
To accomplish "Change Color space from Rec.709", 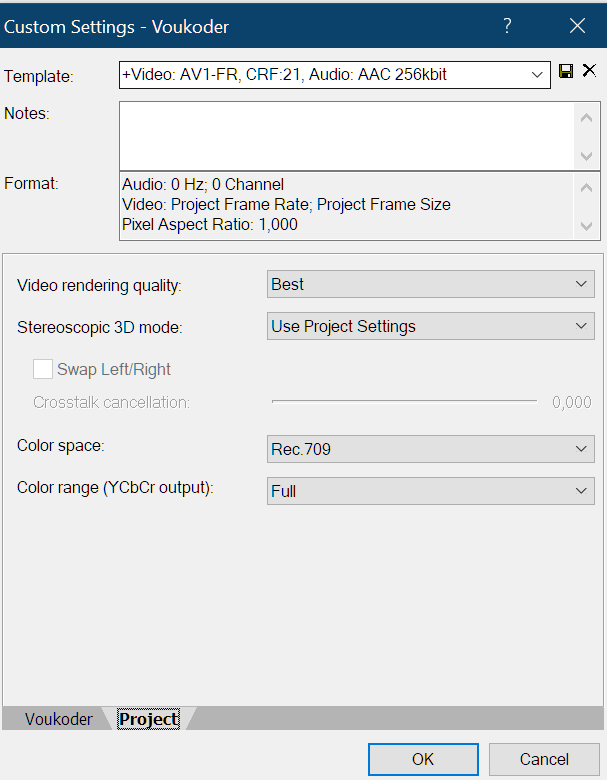I will coord(431,449).
